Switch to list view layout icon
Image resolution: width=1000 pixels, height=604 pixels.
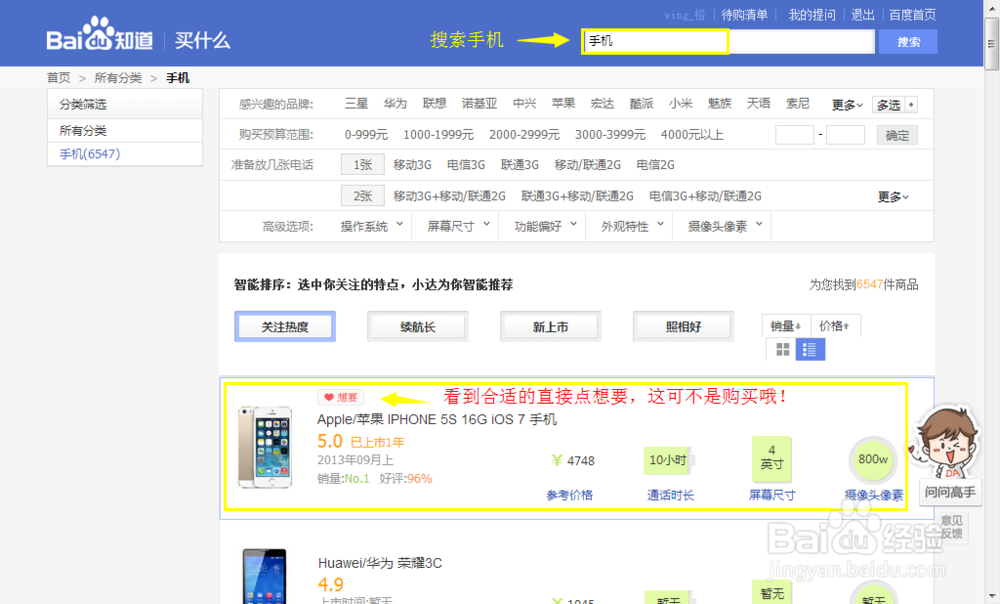[x=810, y=350]
